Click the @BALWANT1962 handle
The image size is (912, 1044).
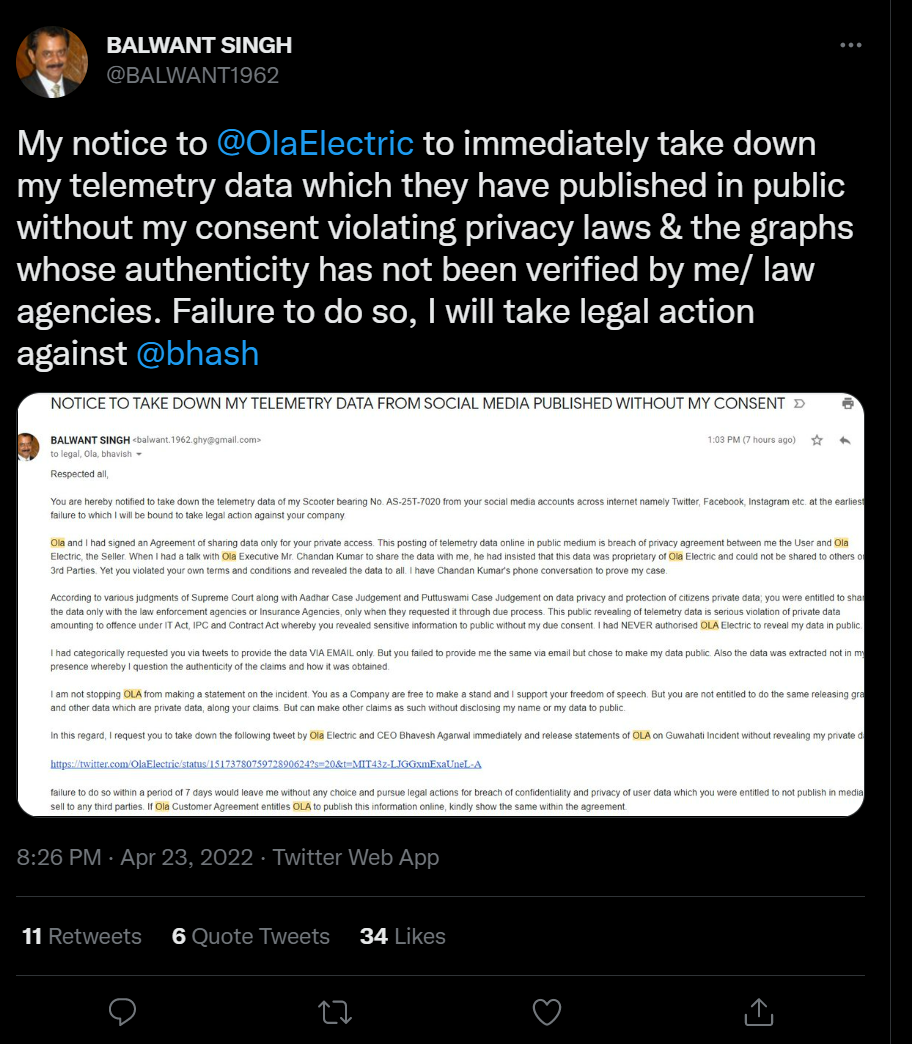[192, 76]
